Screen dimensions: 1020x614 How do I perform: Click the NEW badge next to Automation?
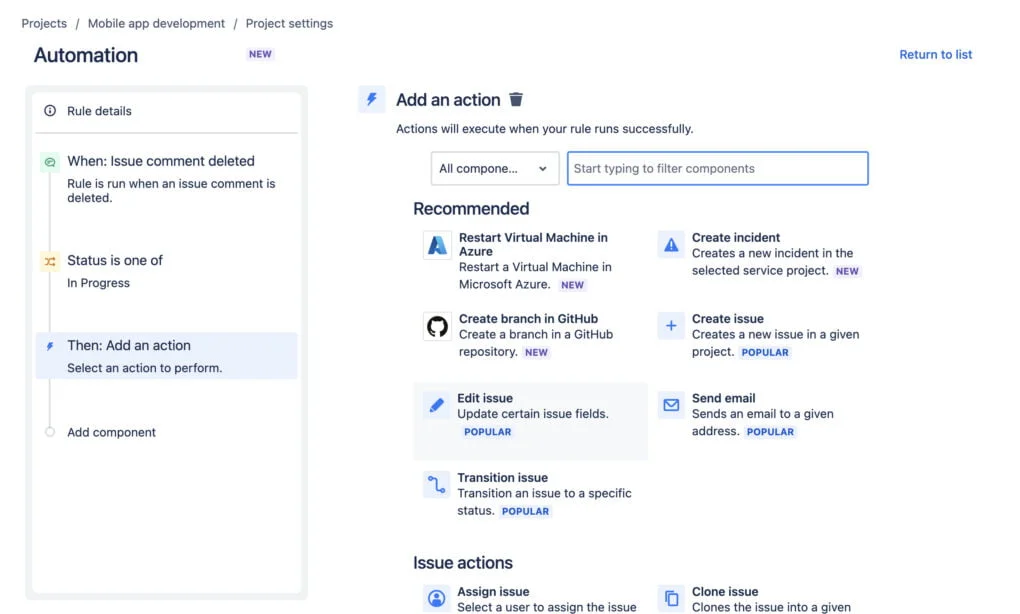[x=260, y=54]
